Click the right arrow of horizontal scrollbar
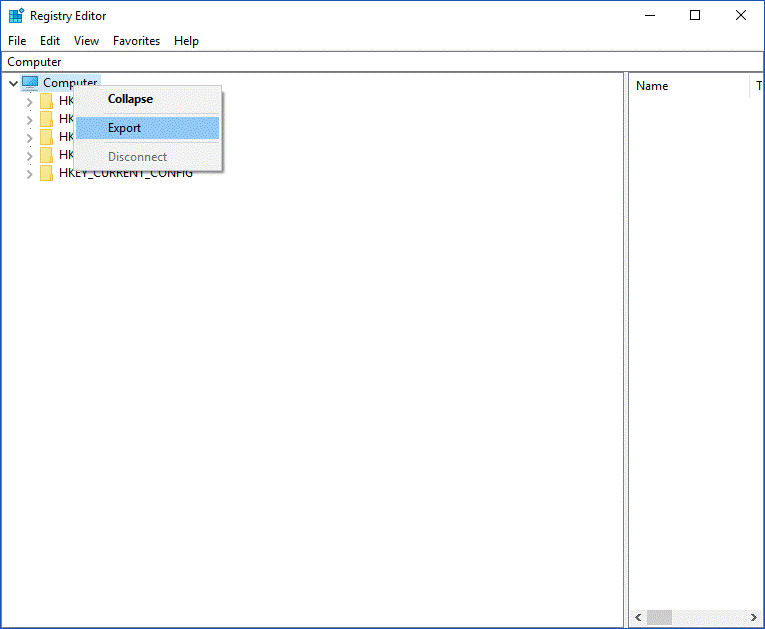Screen dimensions: 765x629 click(754, 617)
